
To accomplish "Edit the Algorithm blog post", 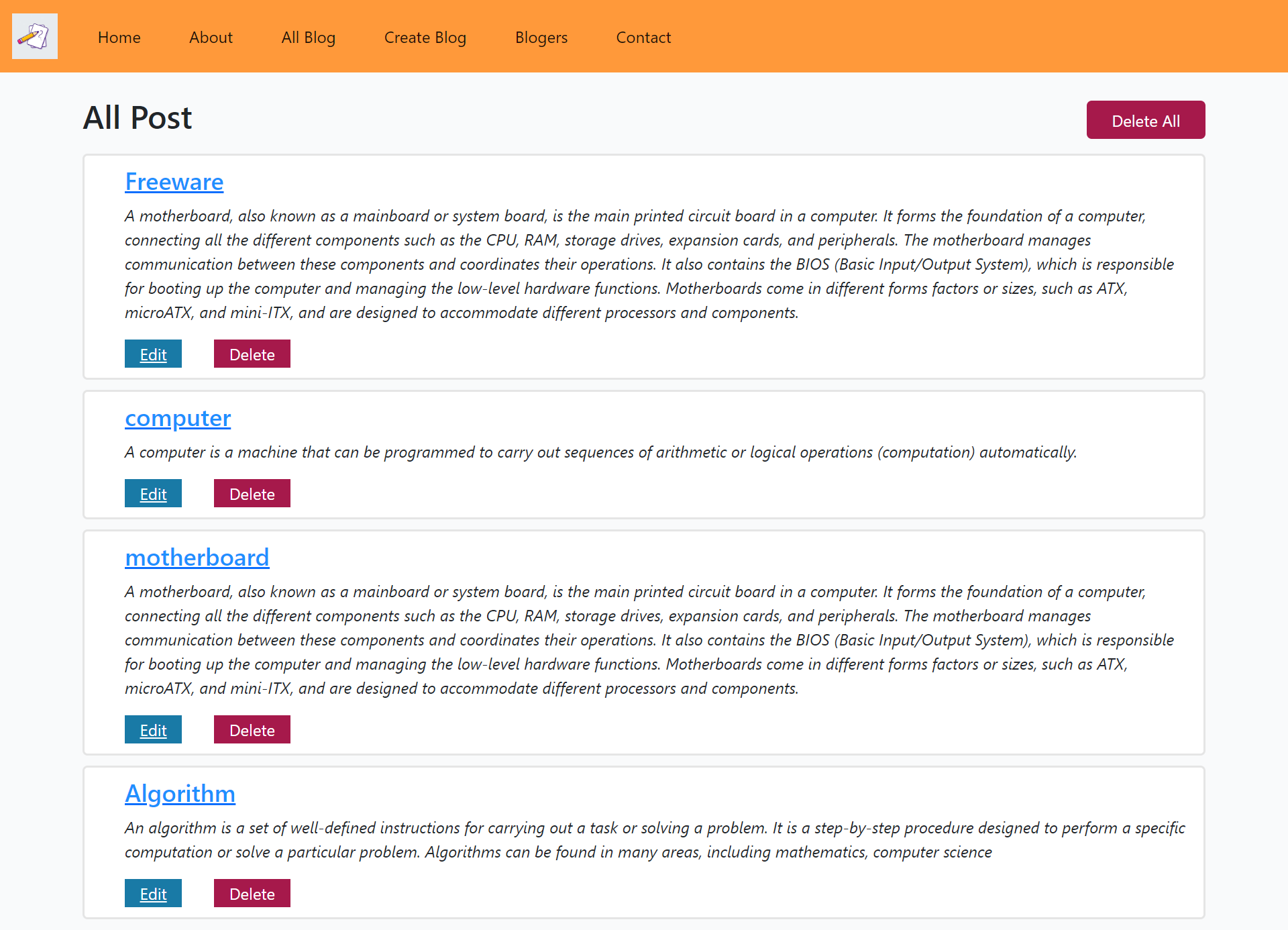I will click(x=153, y=893).
